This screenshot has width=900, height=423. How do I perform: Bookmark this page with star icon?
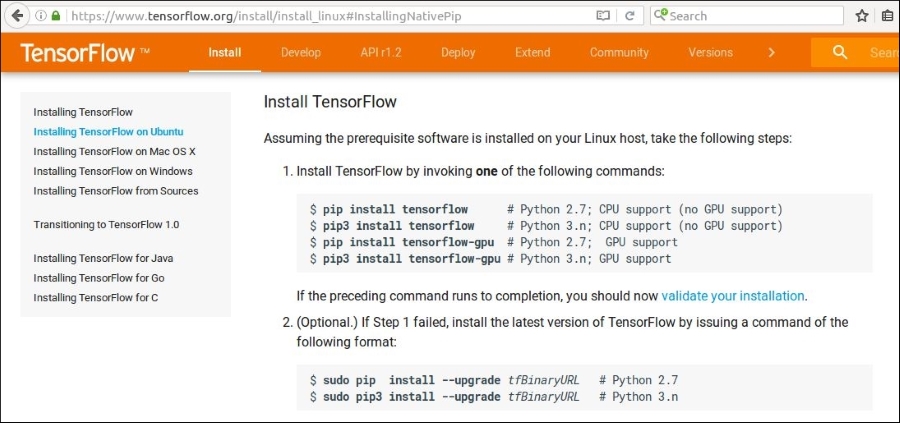pyautogui.click(x=862, y=16)
